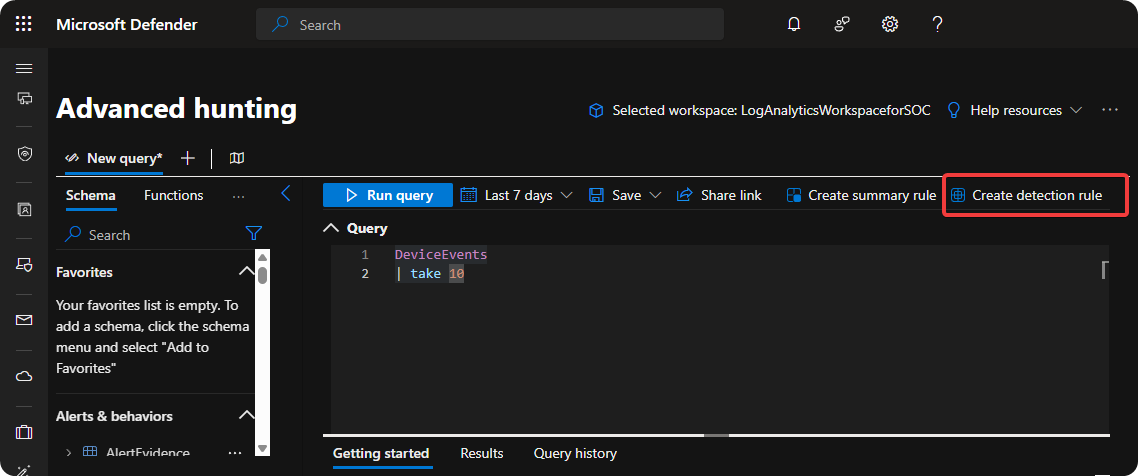Open the shield icon in left sidebar
The image size is (1138, 476).
pos(24,154)
